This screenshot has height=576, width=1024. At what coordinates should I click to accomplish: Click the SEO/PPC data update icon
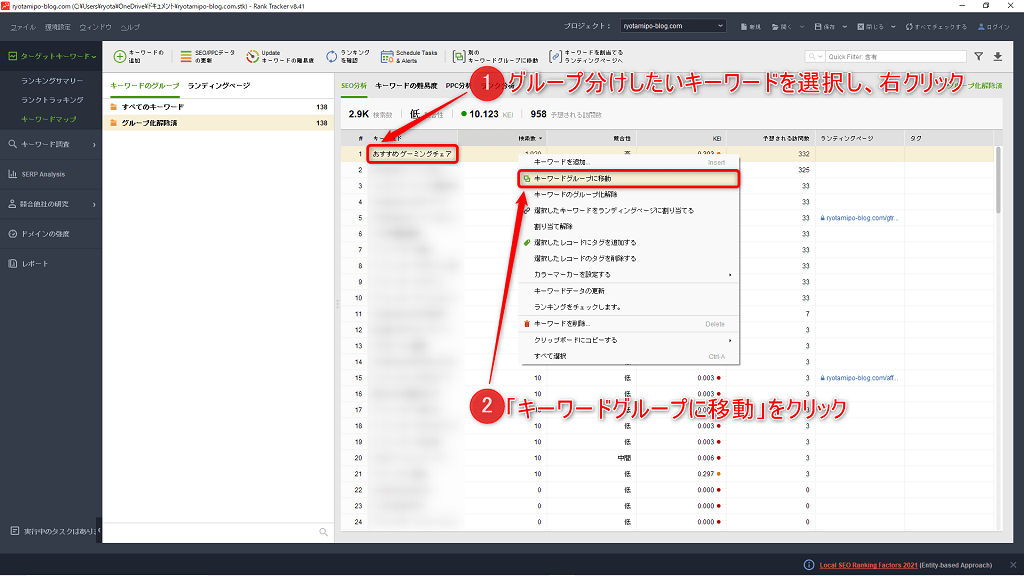186,57
